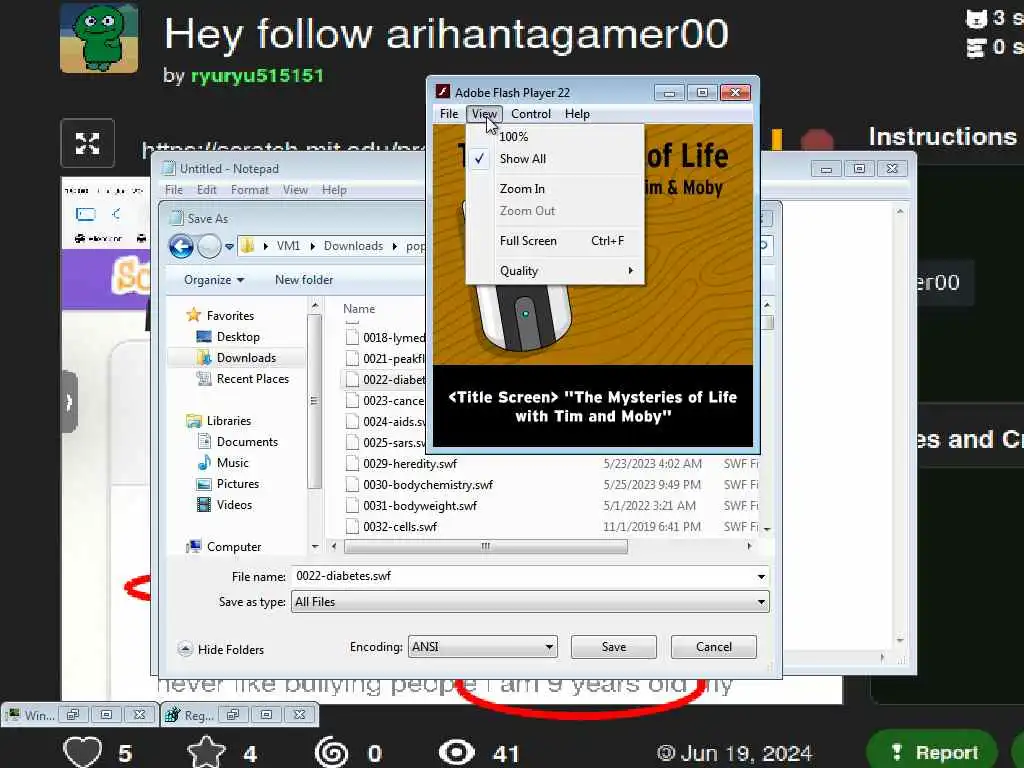Select Recent Places in navigation pane
Viewport: 1024px width, 768px height.
(252, 379)
